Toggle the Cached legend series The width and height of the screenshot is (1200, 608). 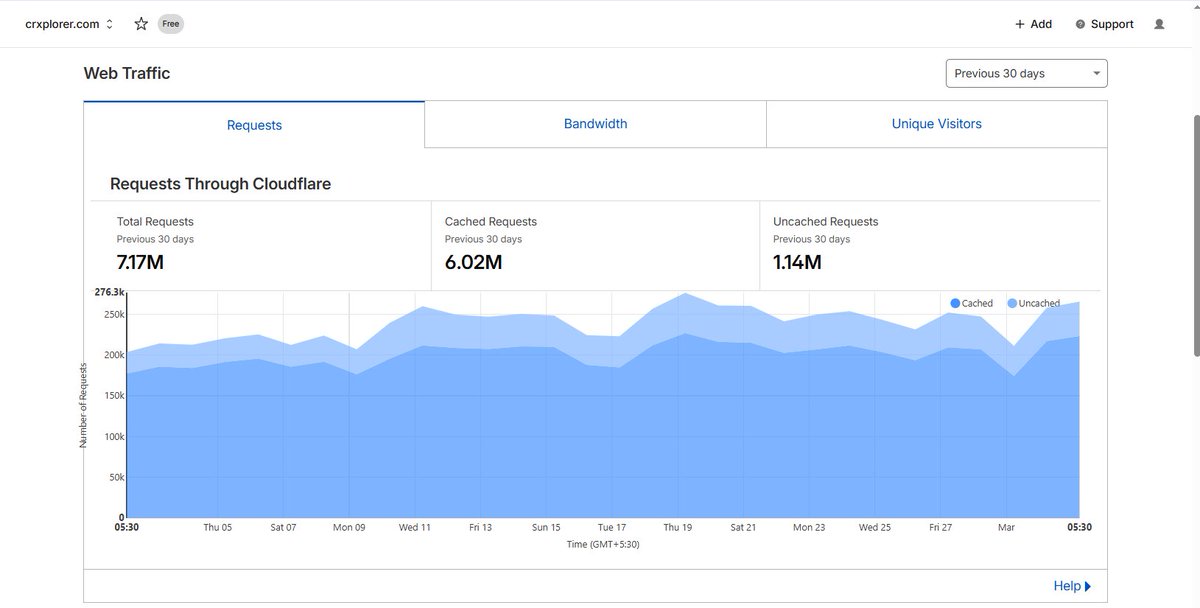tap(971, 303)
